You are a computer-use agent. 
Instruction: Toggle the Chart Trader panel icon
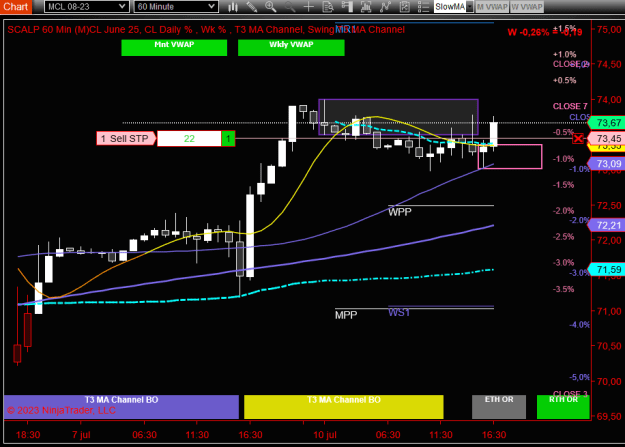(x=347, y=7)
